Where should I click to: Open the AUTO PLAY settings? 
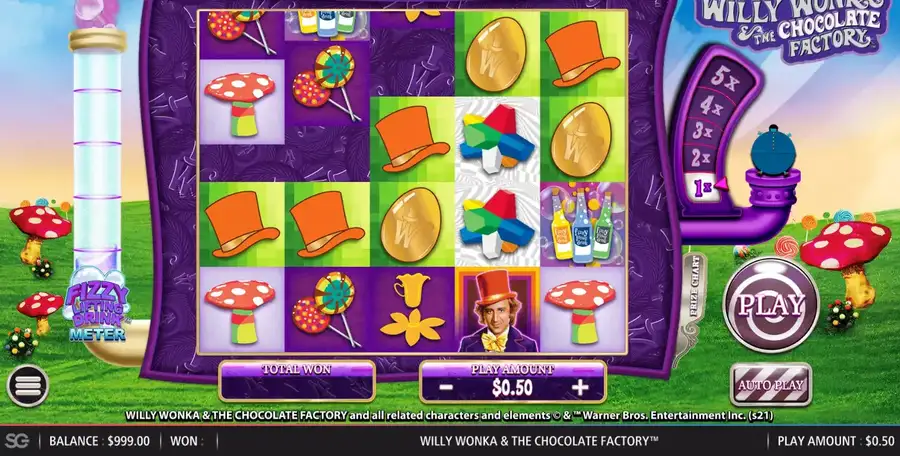click(x=770, y=384)
